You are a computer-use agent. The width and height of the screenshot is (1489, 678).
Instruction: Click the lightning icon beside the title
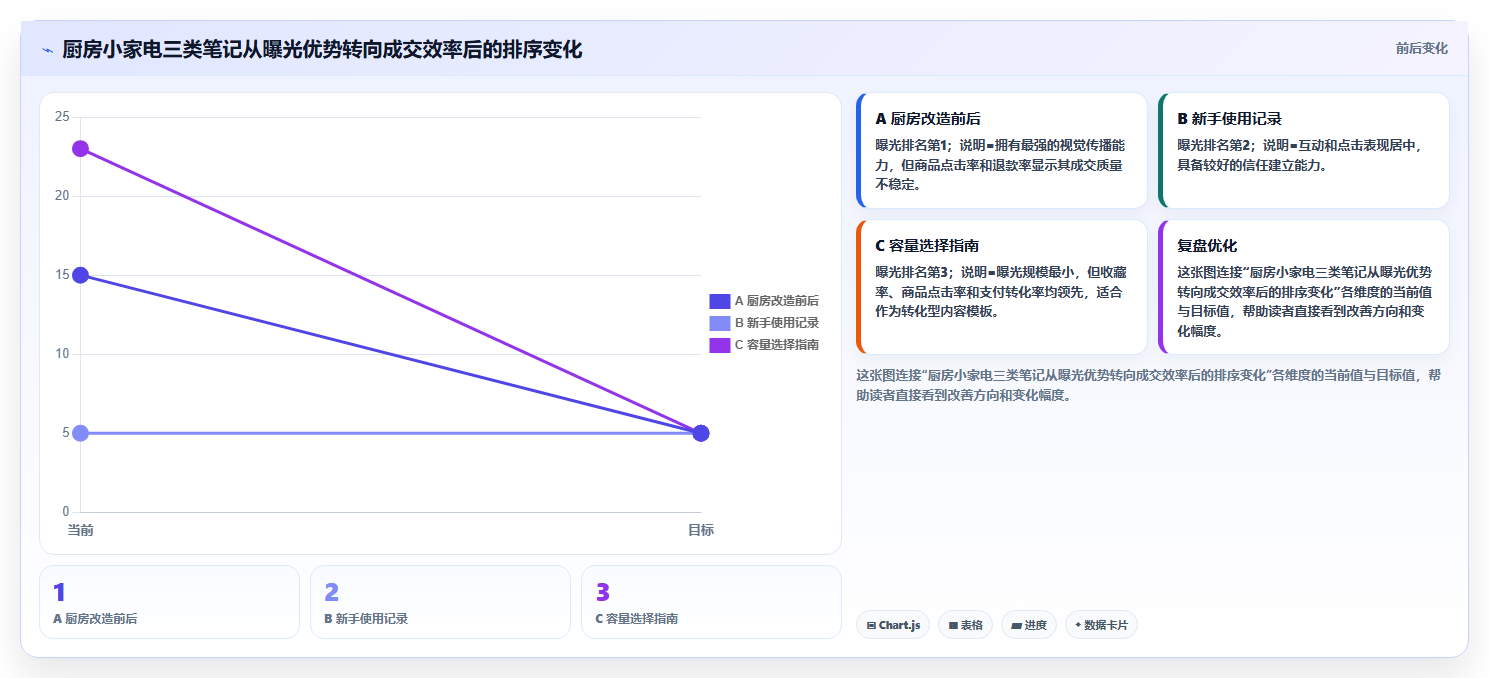pyautogui.click(x=47, y=50)
